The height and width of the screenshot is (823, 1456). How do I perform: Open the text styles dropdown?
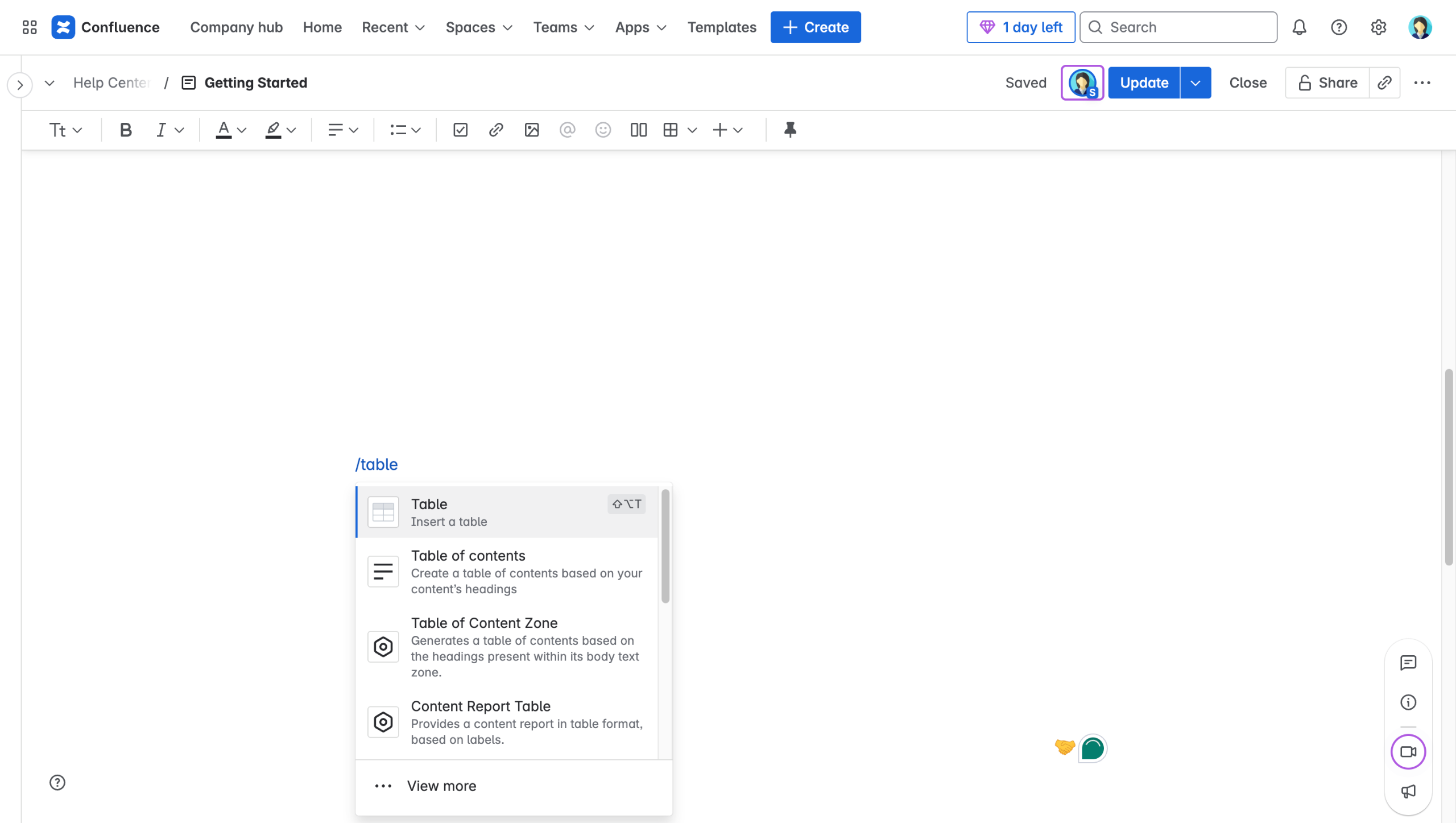click(x=65, y=130)
